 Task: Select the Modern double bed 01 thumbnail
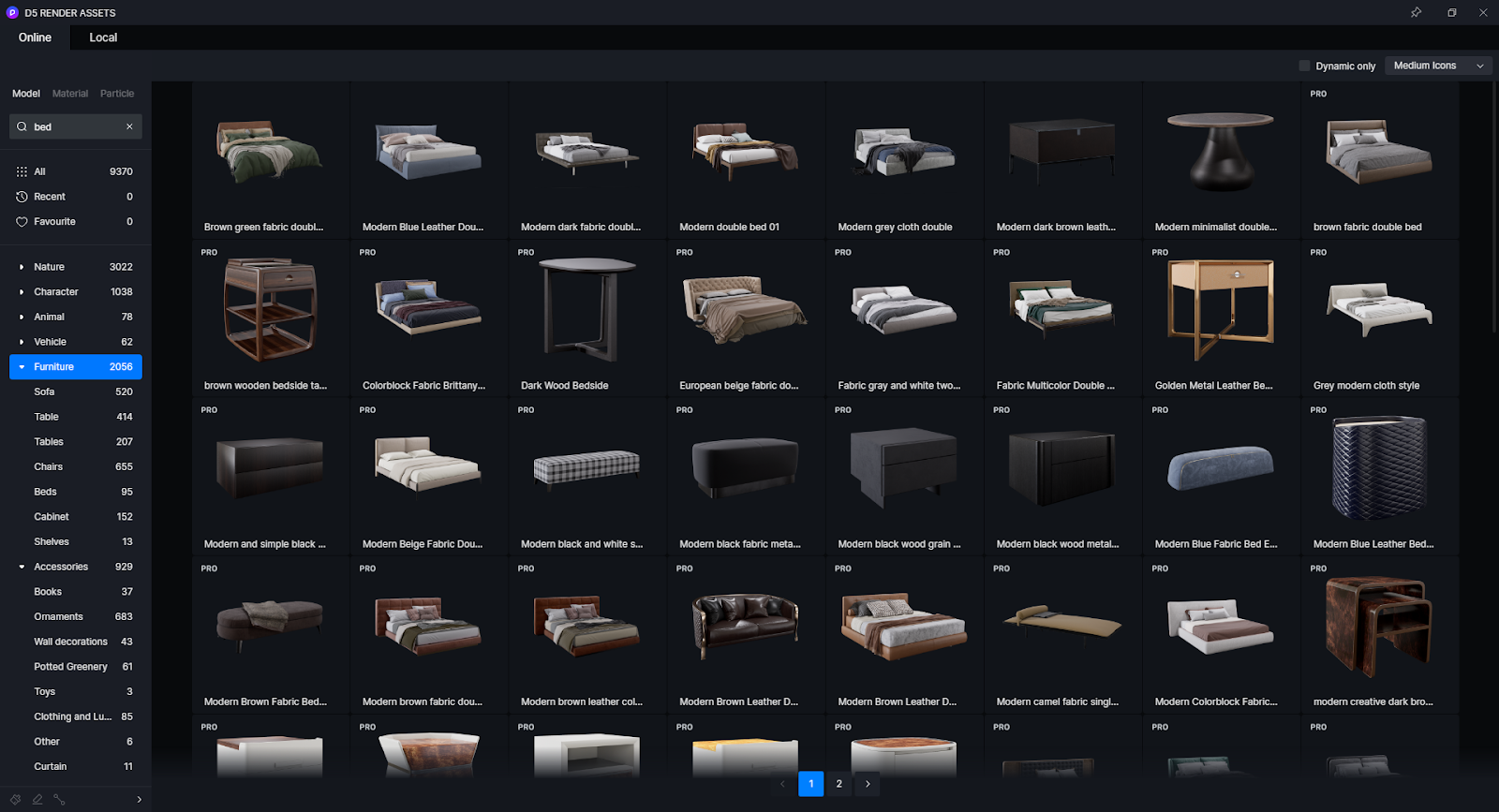746,152
